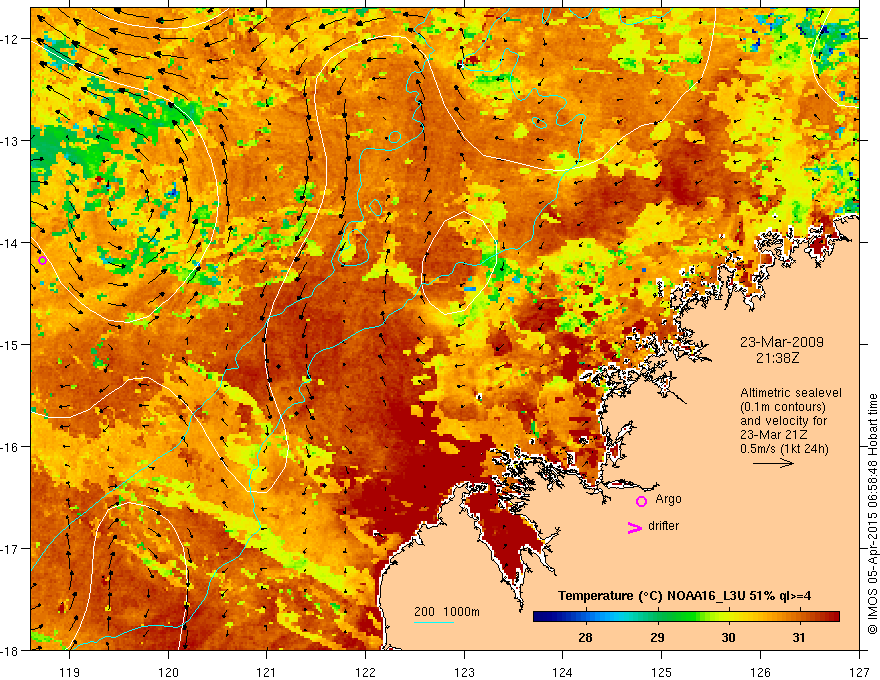Click the 'Altimetric sealevel' caption line
The image size is (880, 680).
(791, 393)
